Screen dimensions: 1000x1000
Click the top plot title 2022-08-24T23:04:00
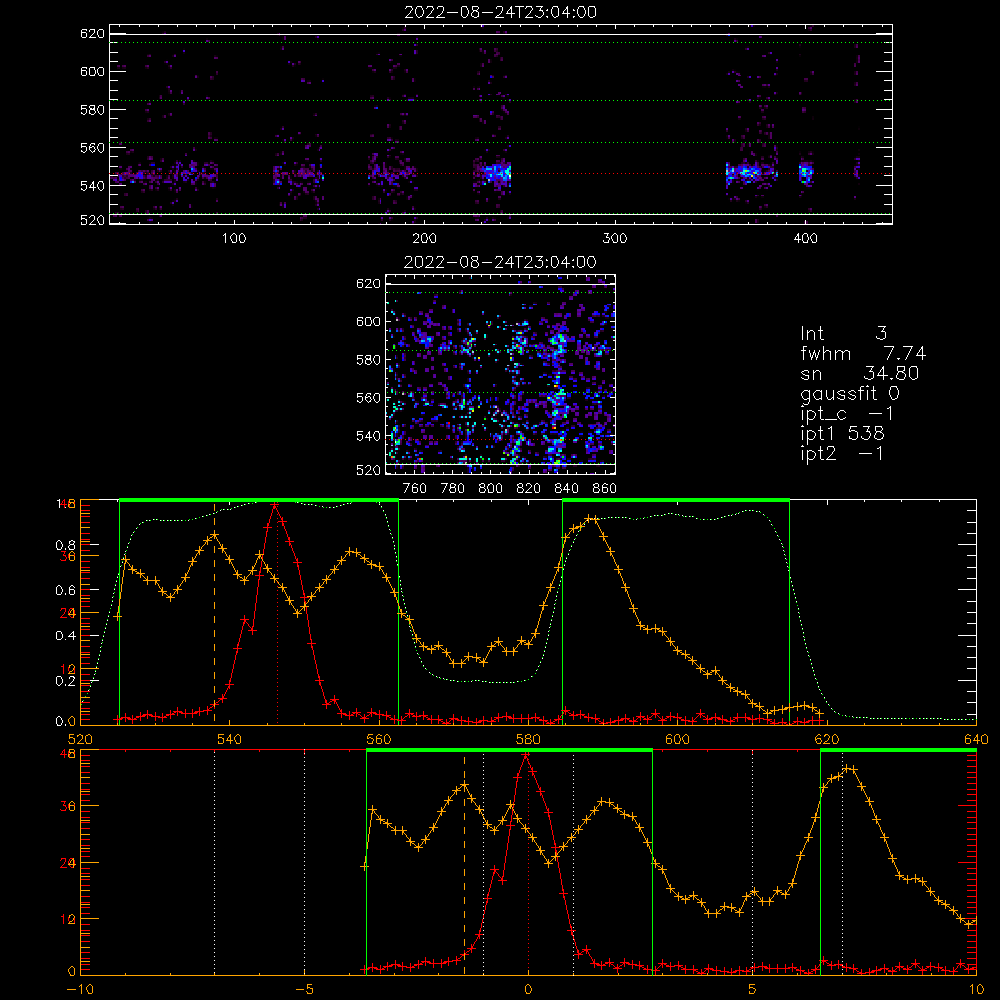point(501,12)
